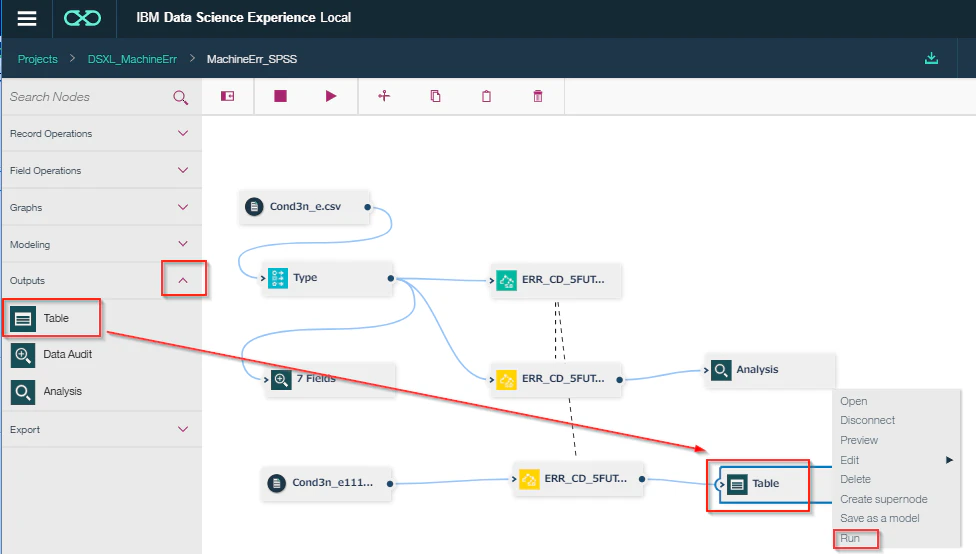Run the stream with the play icon

[x=331, y=96]
